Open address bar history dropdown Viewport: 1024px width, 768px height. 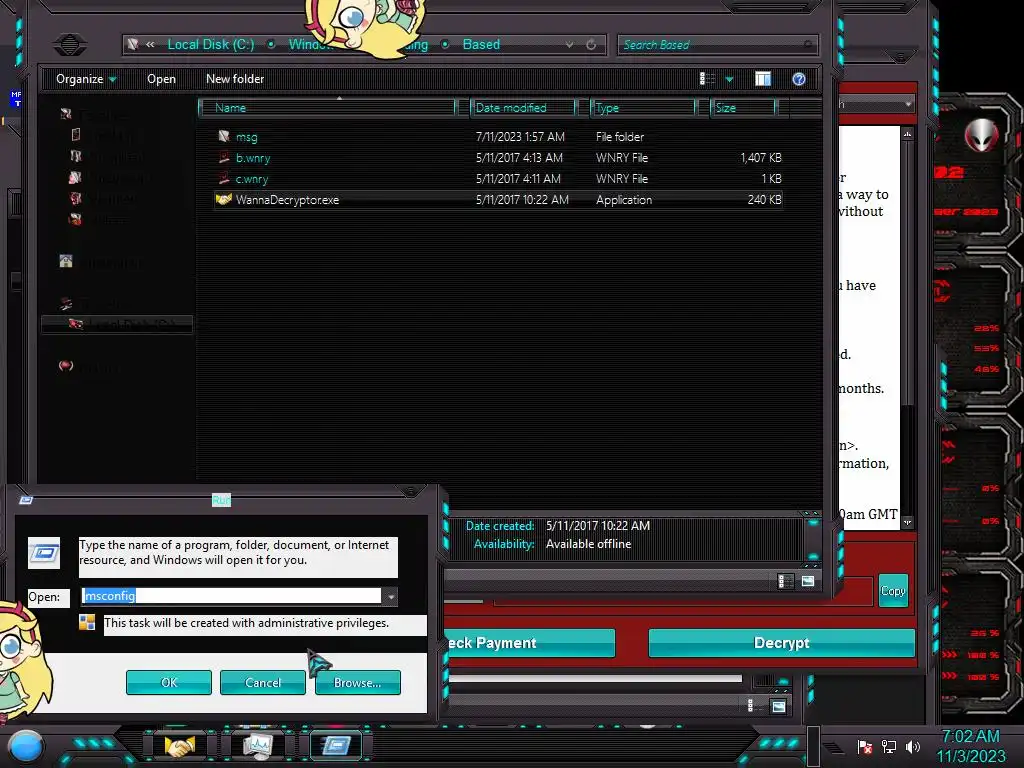pos(569,44)
